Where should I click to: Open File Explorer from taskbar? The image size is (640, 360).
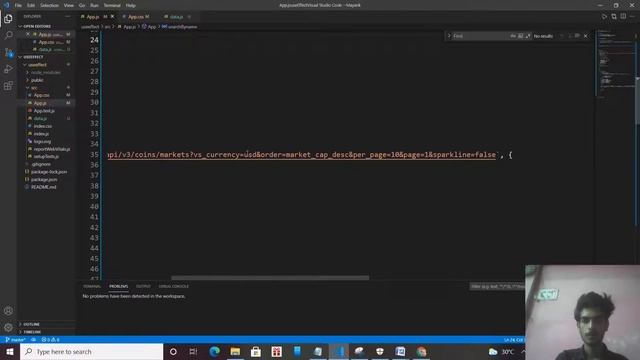235,351
